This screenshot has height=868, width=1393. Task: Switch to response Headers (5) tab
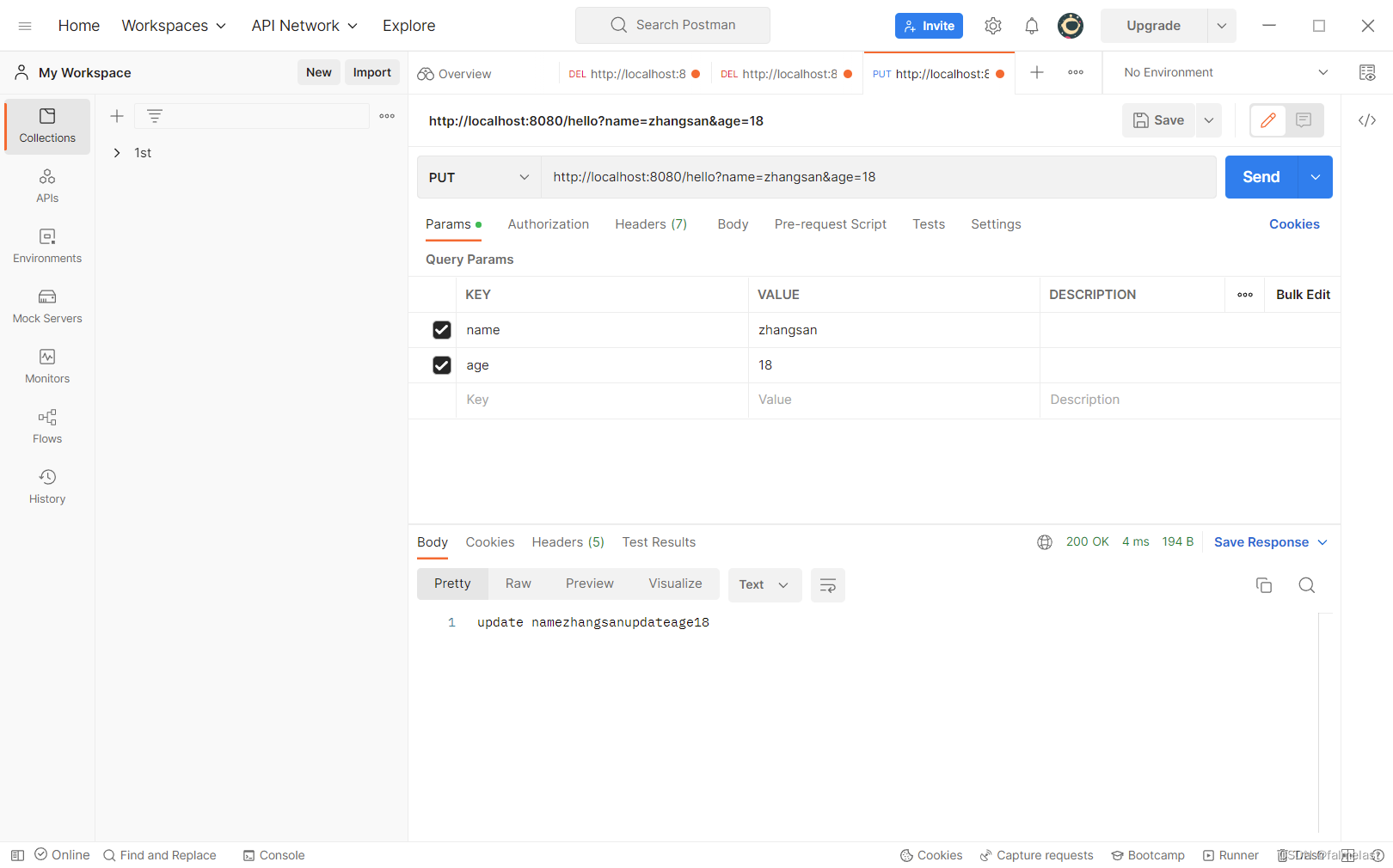(x=568, y=542)
